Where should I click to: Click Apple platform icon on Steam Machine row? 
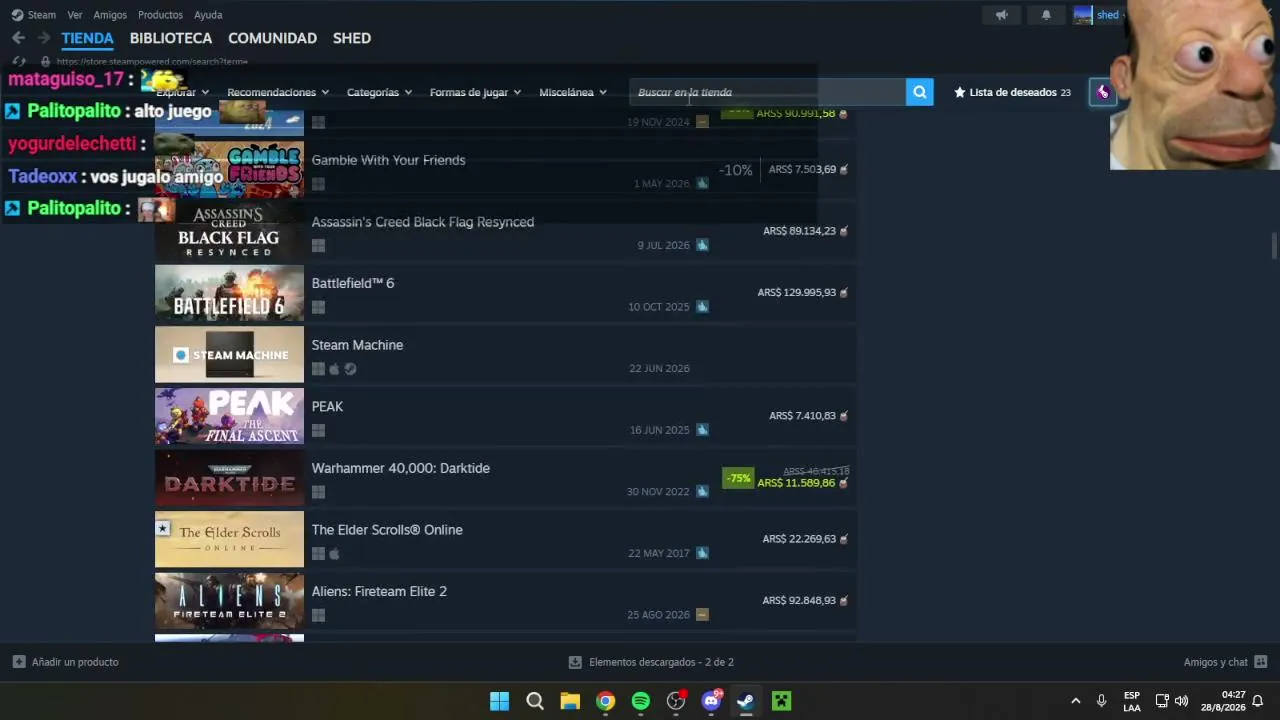coord(334,369)
